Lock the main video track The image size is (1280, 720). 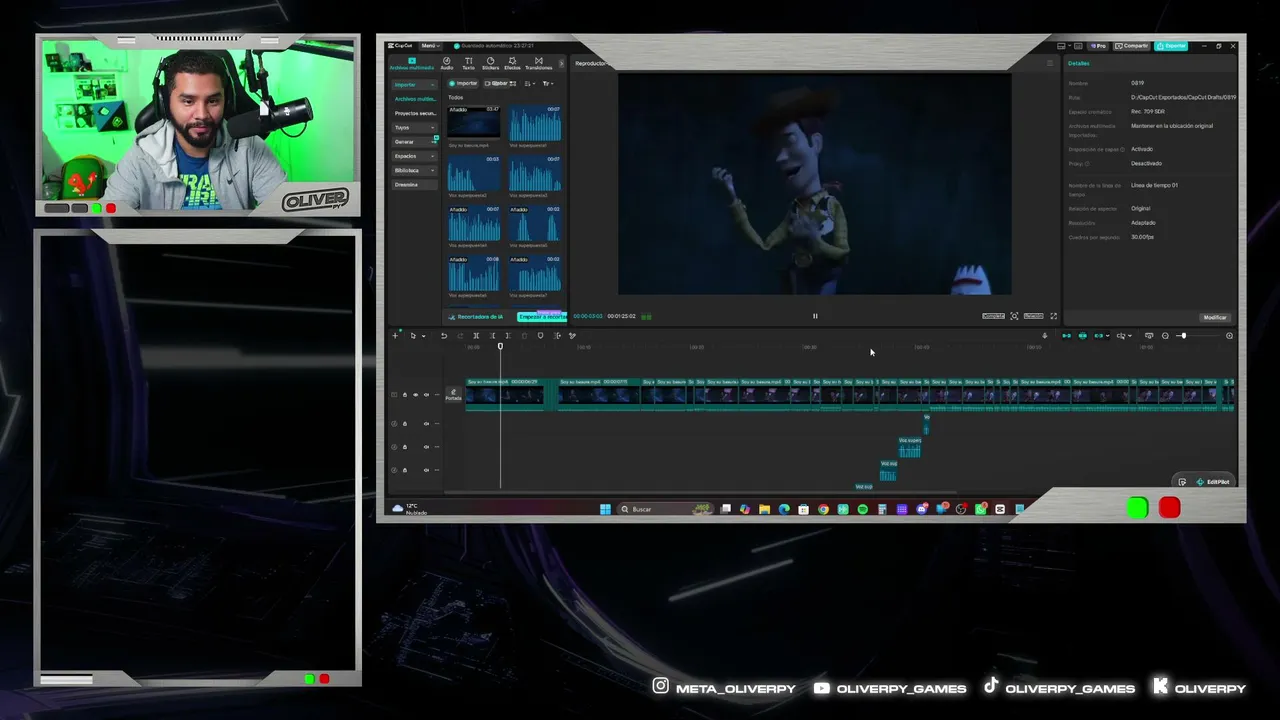[405, 395]
